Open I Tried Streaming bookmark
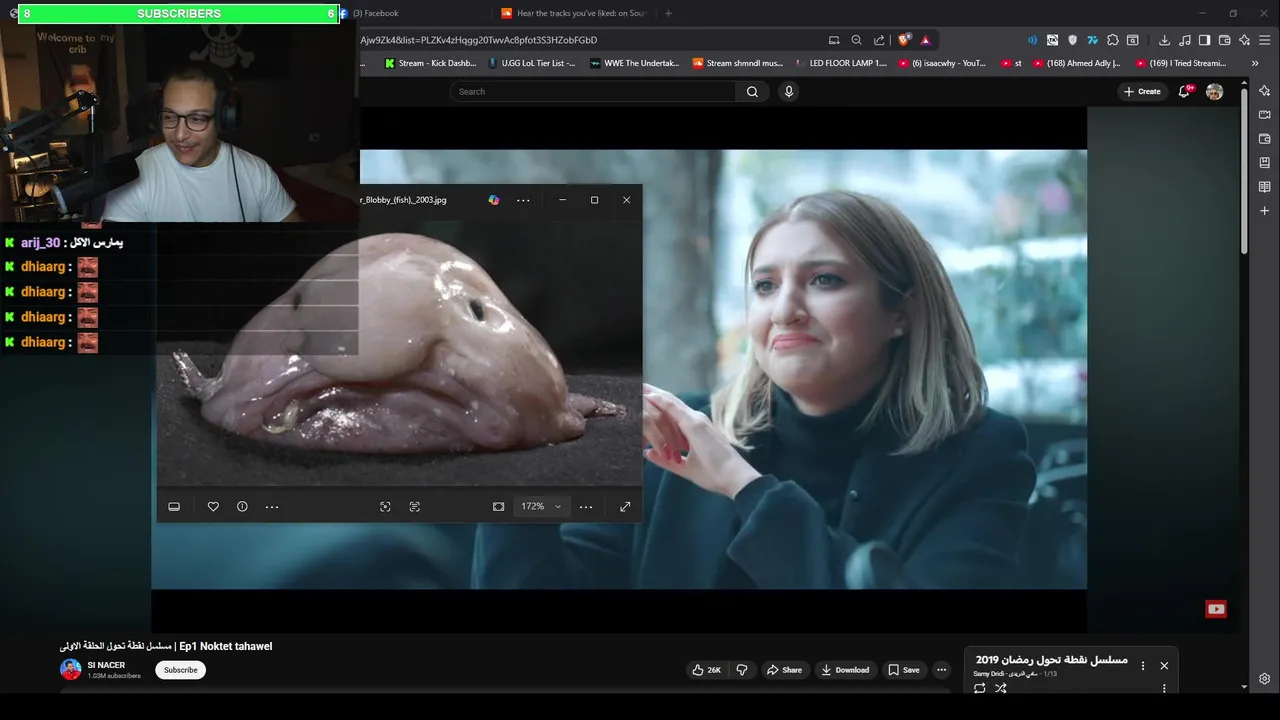 coord(1181,63)
